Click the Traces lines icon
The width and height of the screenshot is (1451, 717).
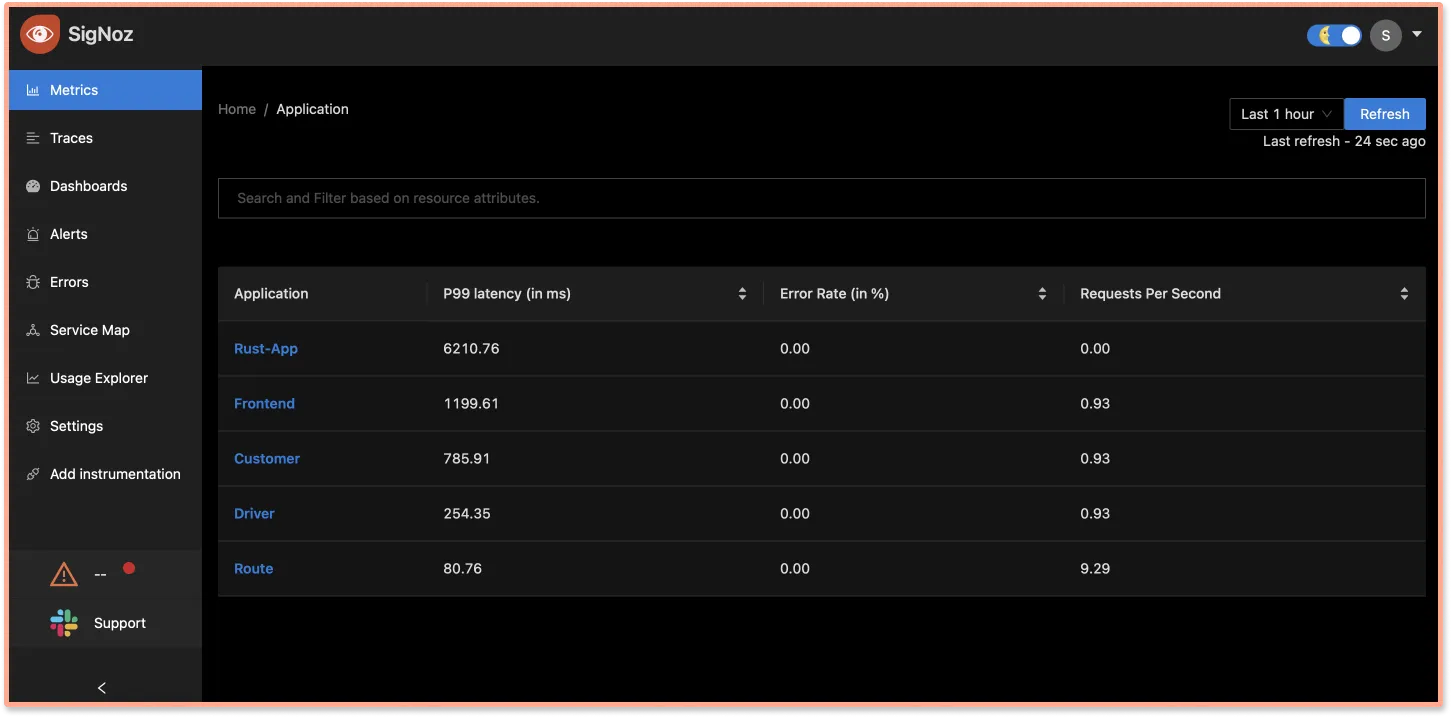pos(33,138)
